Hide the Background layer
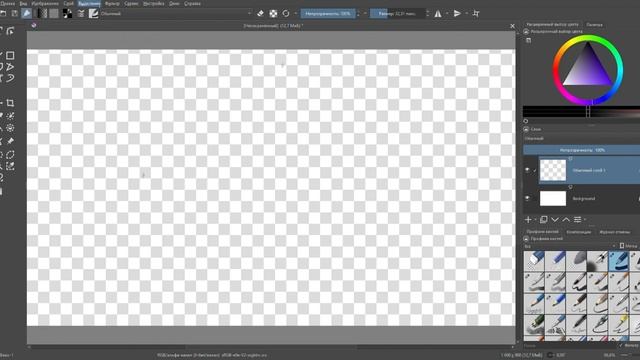Image resolution: width=640 pixels, height=360 pixels. point(527,198)
